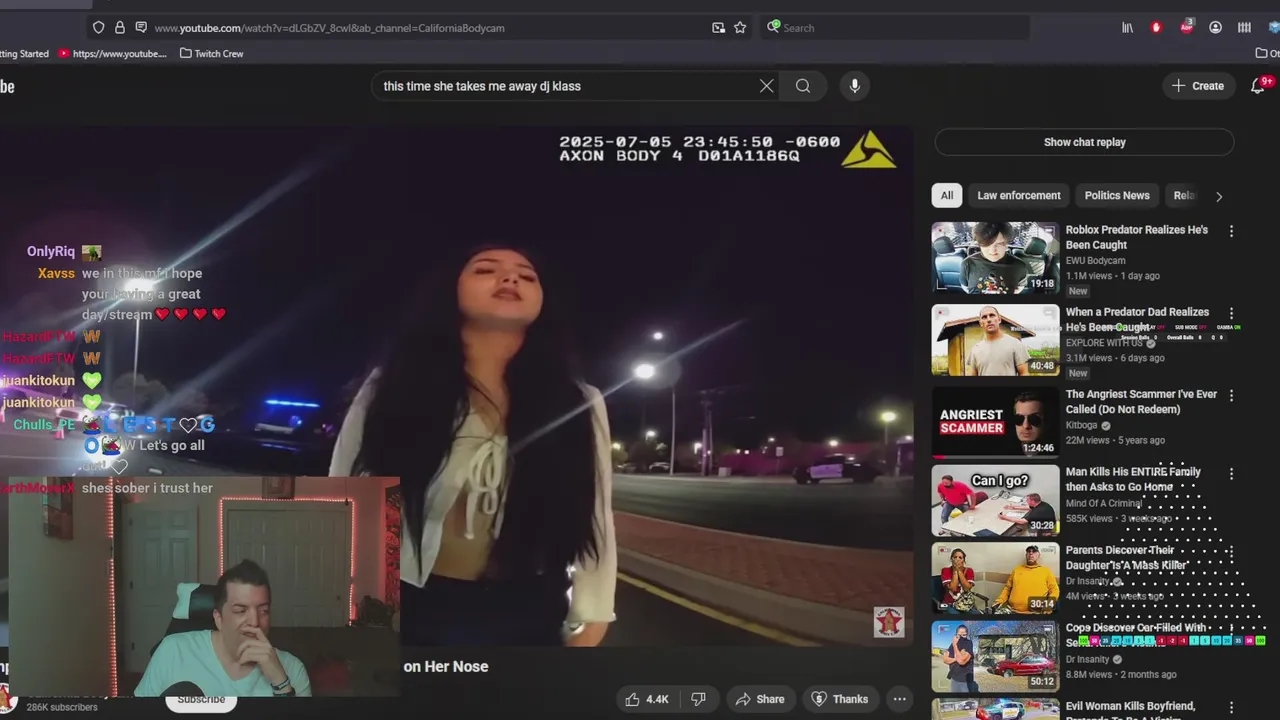Image resolution: width=1280 pixels, height=720 pixels.
Task: Open Mind Of A Criminal channel name
Action: coord(1104,503)
